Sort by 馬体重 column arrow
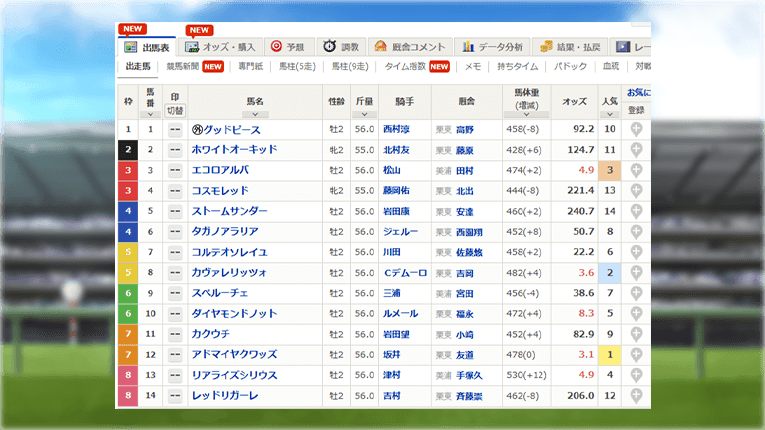765x430 pixels. 526,114
